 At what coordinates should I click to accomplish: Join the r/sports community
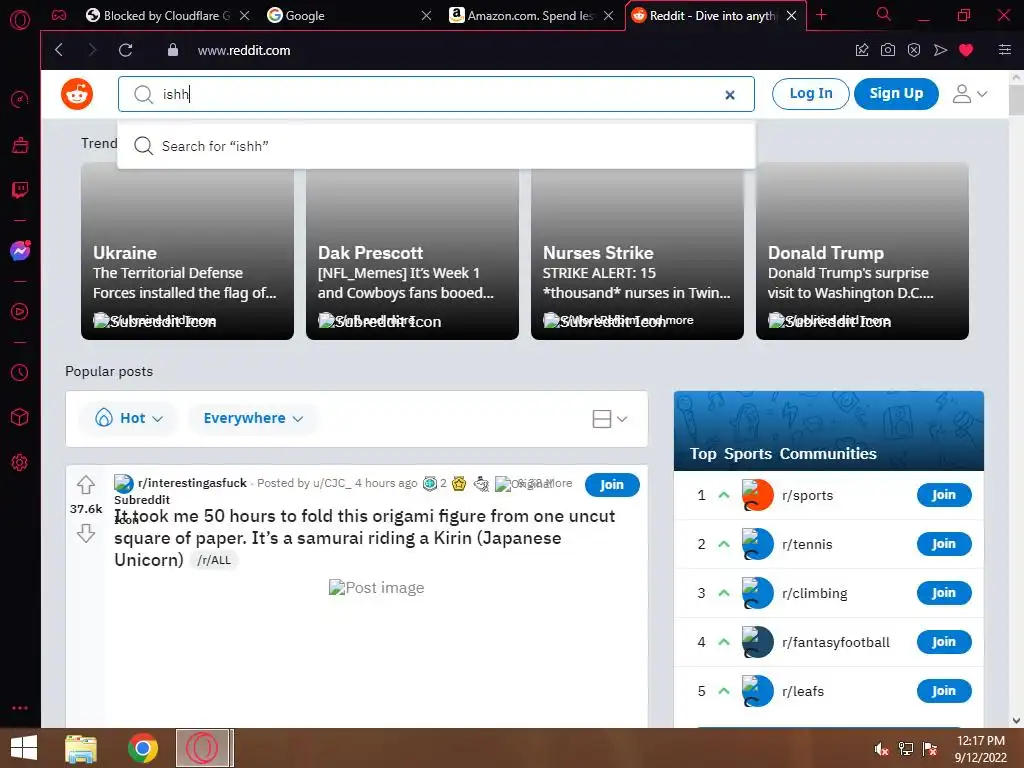(x=944, y=495)
